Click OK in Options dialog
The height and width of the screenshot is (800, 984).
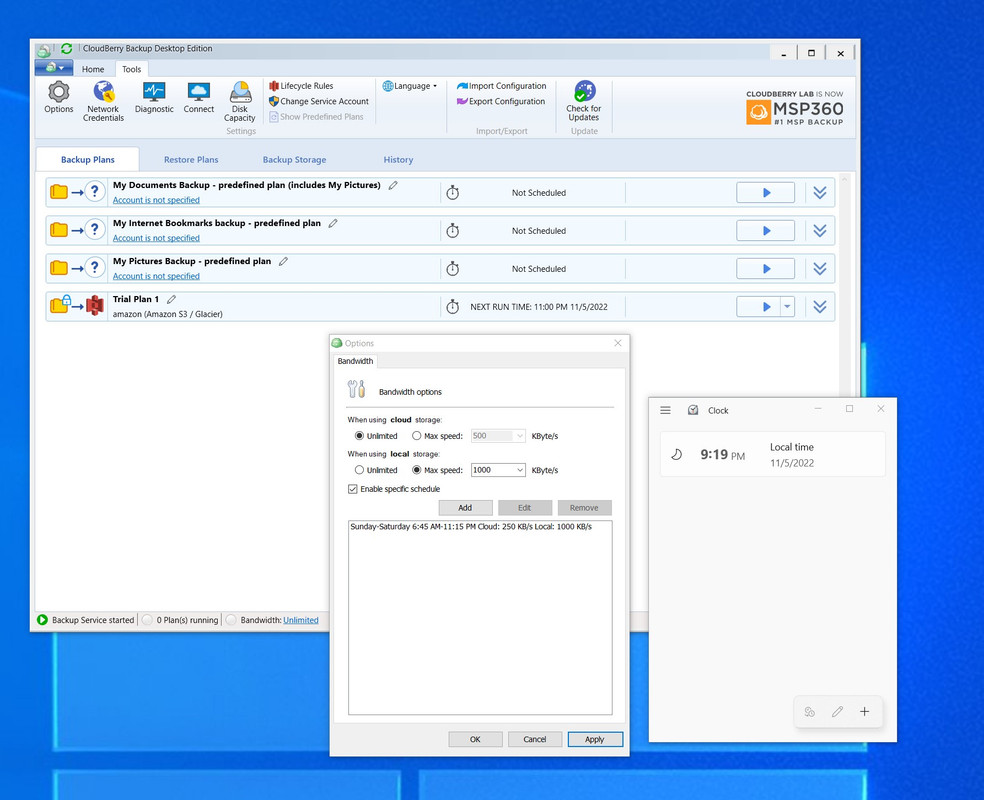(x=475, y=739)
